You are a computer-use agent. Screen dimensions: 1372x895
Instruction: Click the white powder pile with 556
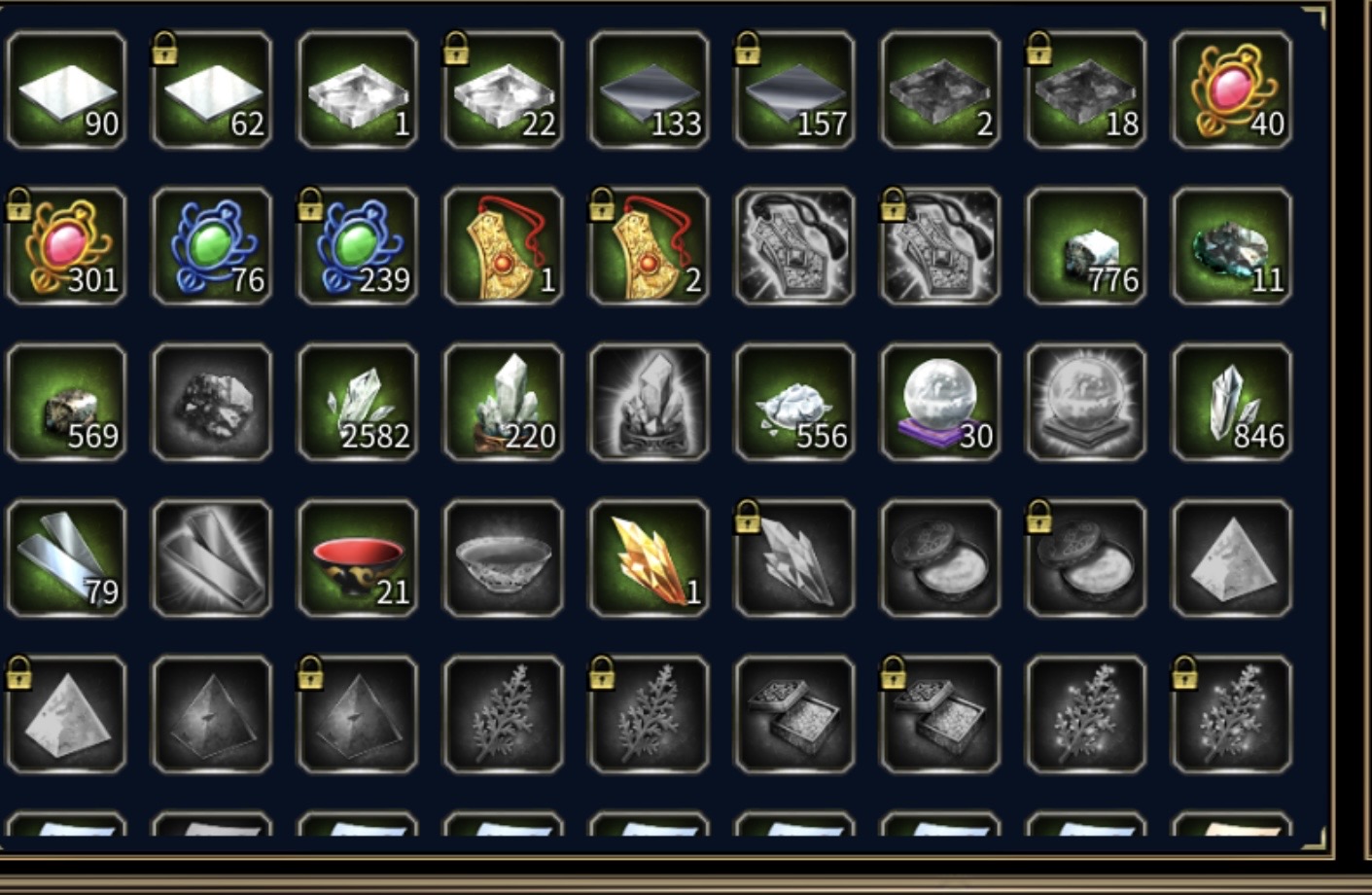[794, 402]
